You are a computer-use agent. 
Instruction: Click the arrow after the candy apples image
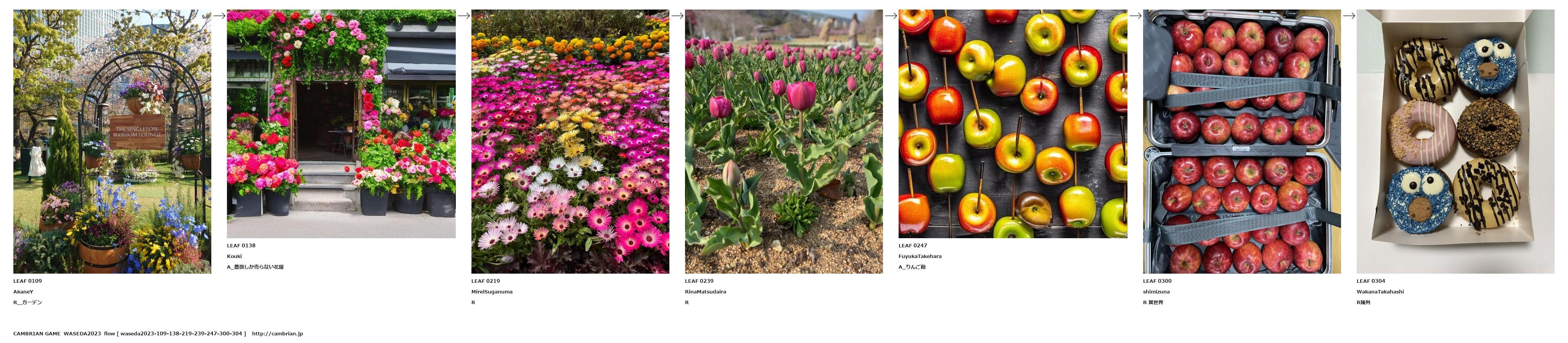pos(1135,16)
